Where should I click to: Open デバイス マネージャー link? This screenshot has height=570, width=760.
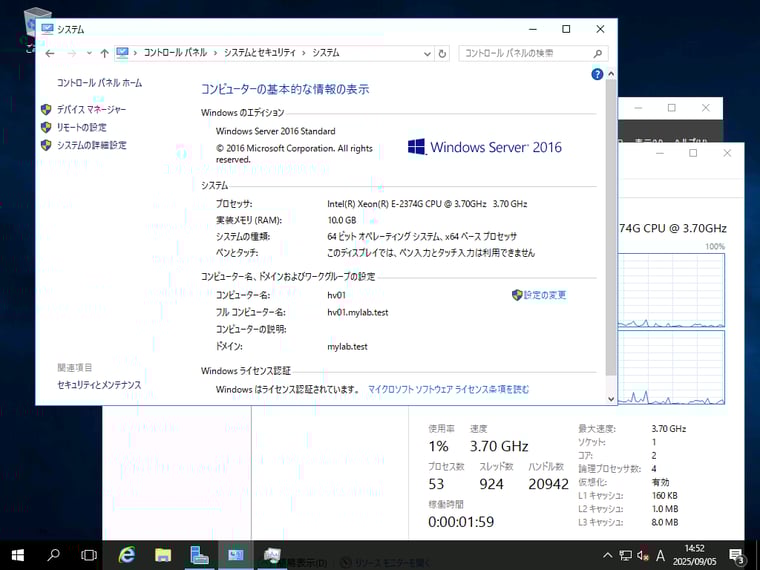(x=91, y=109)
